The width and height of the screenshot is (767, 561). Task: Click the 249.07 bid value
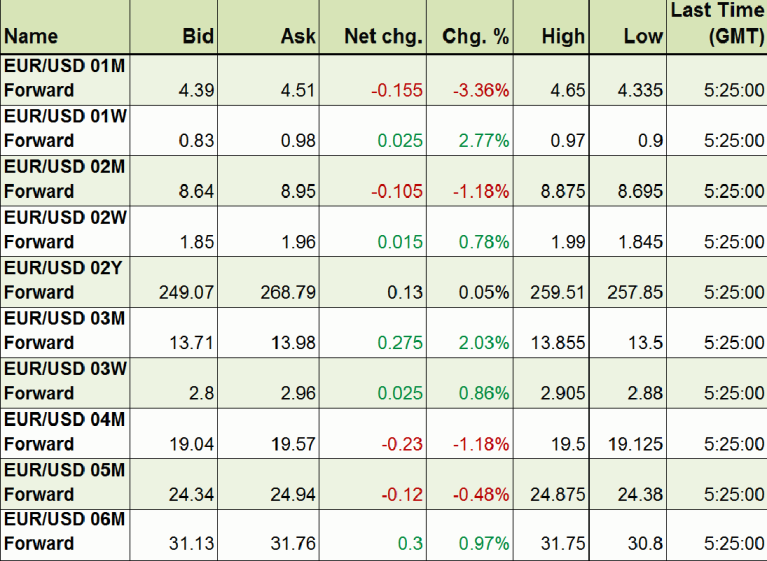(187, 293)
